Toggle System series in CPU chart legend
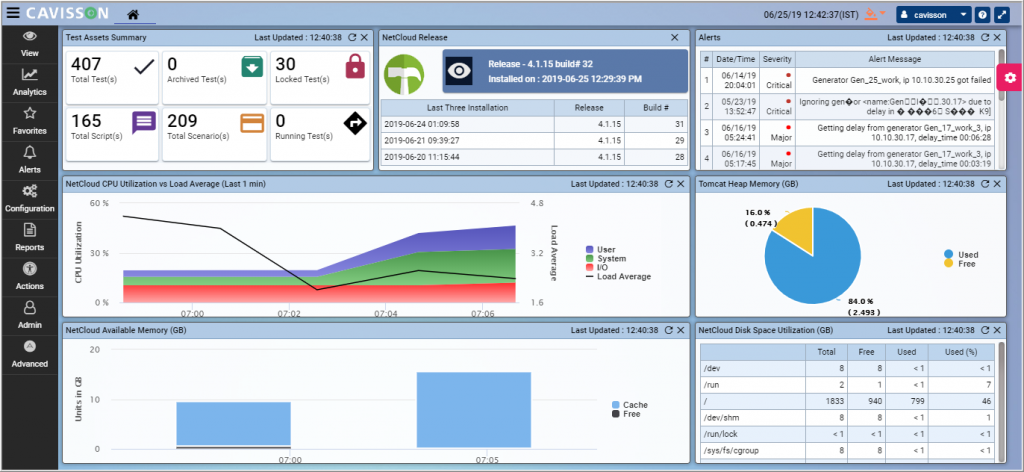Image resolution: width=1024 pixels, height=472 pixels. [605, 259]
